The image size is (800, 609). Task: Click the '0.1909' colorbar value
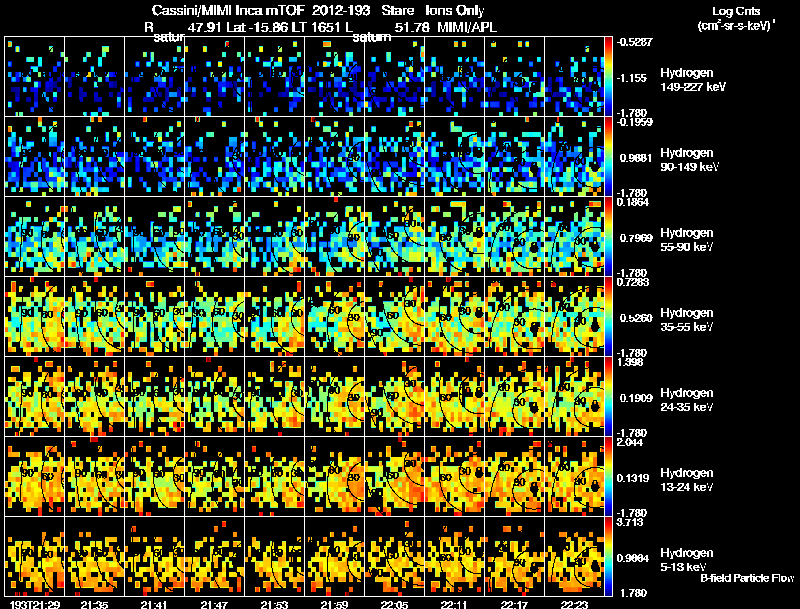636,398
